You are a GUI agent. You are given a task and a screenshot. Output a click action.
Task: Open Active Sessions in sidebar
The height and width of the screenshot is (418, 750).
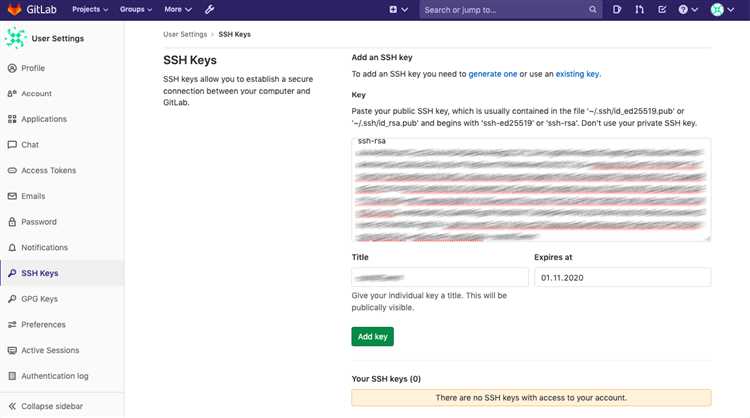[x=50, y=350]
